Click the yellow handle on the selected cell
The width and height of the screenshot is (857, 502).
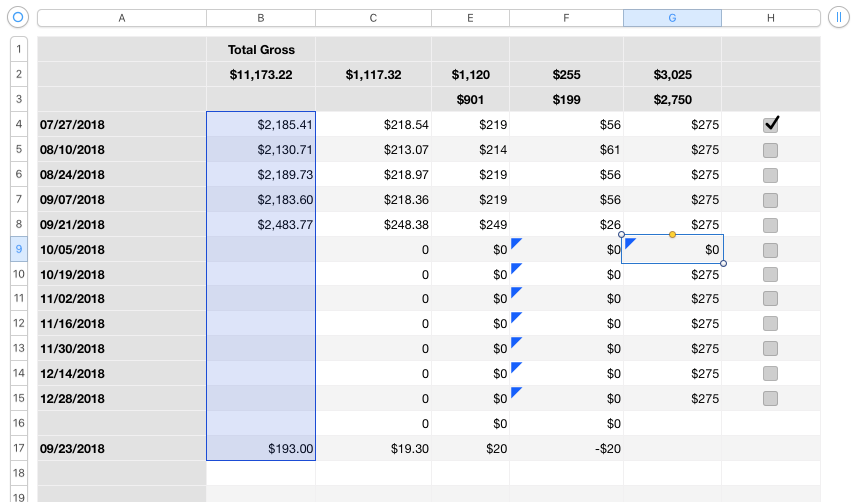coord(672,235)
